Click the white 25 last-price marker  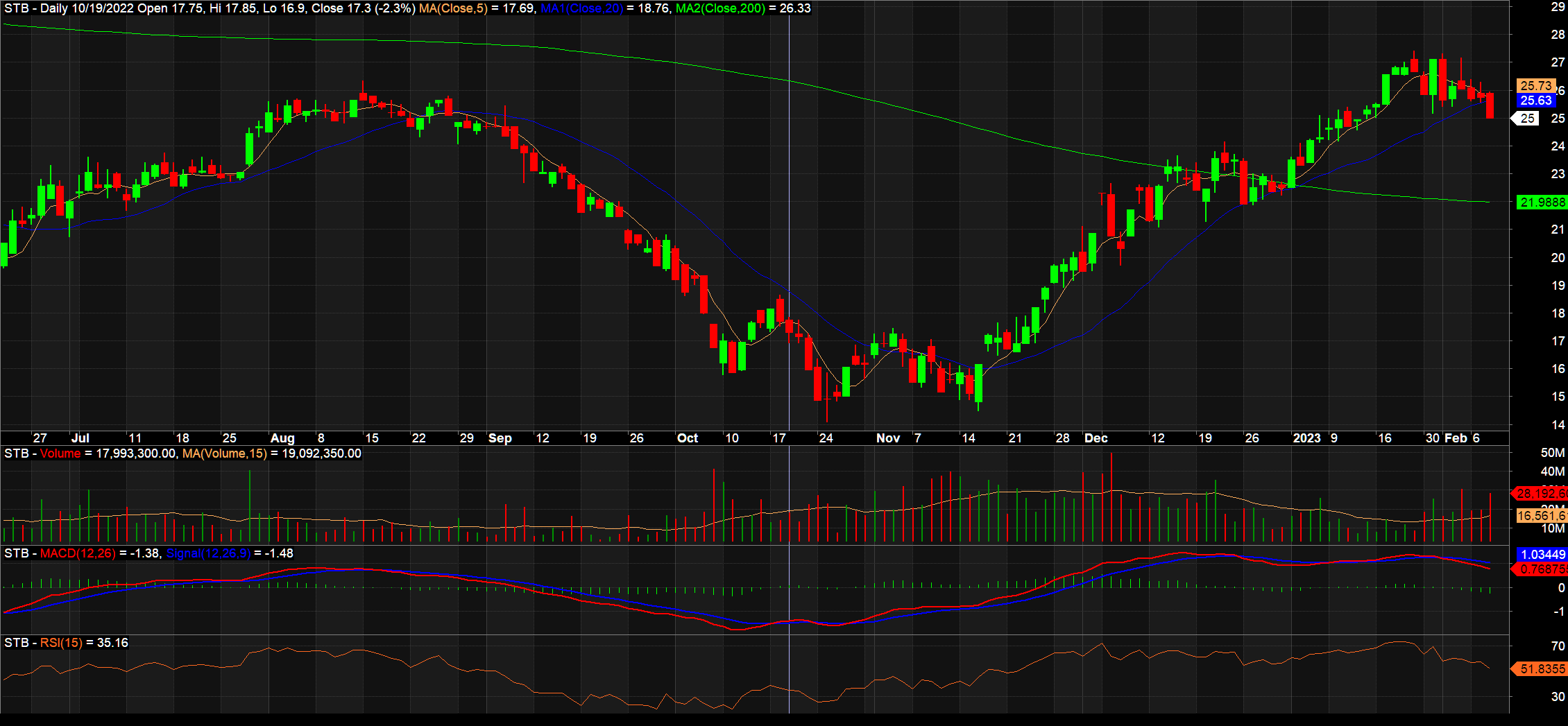click(x=1525, y=119)
